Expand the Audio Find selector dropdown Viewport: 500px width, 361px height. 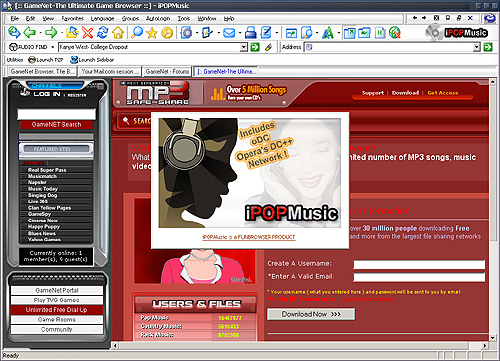point(53,47)
